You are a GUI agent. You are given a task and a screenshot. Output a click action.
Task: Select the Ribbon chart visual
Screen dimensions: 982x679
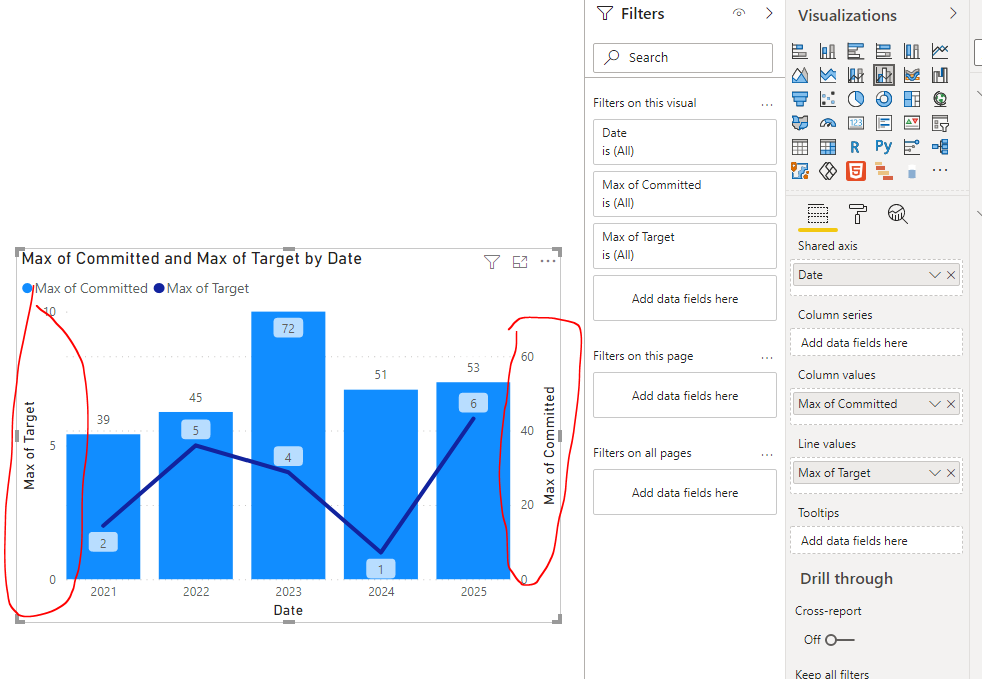click(x=912, y=75)
